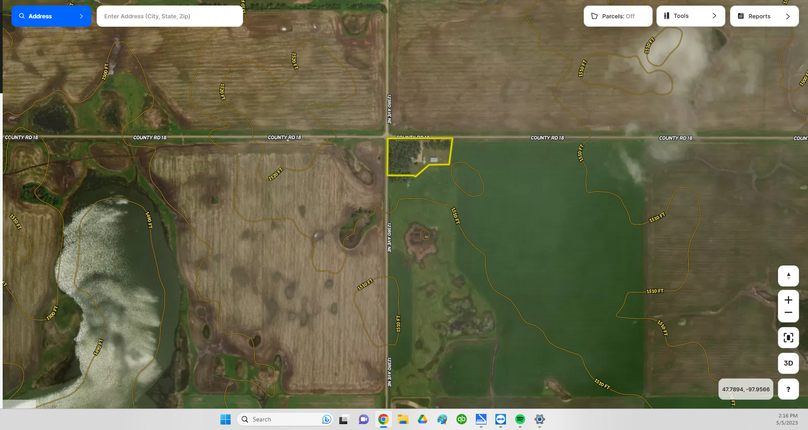This screenshot has height=430, width=808.
Task: Click the Reports document icon
Action: tap(740, 16)
